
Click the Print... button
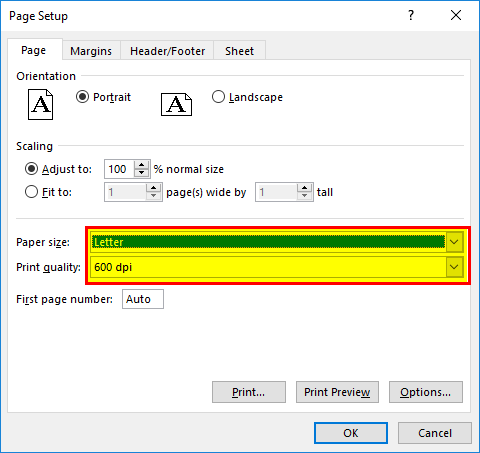(x=249, y=392)
